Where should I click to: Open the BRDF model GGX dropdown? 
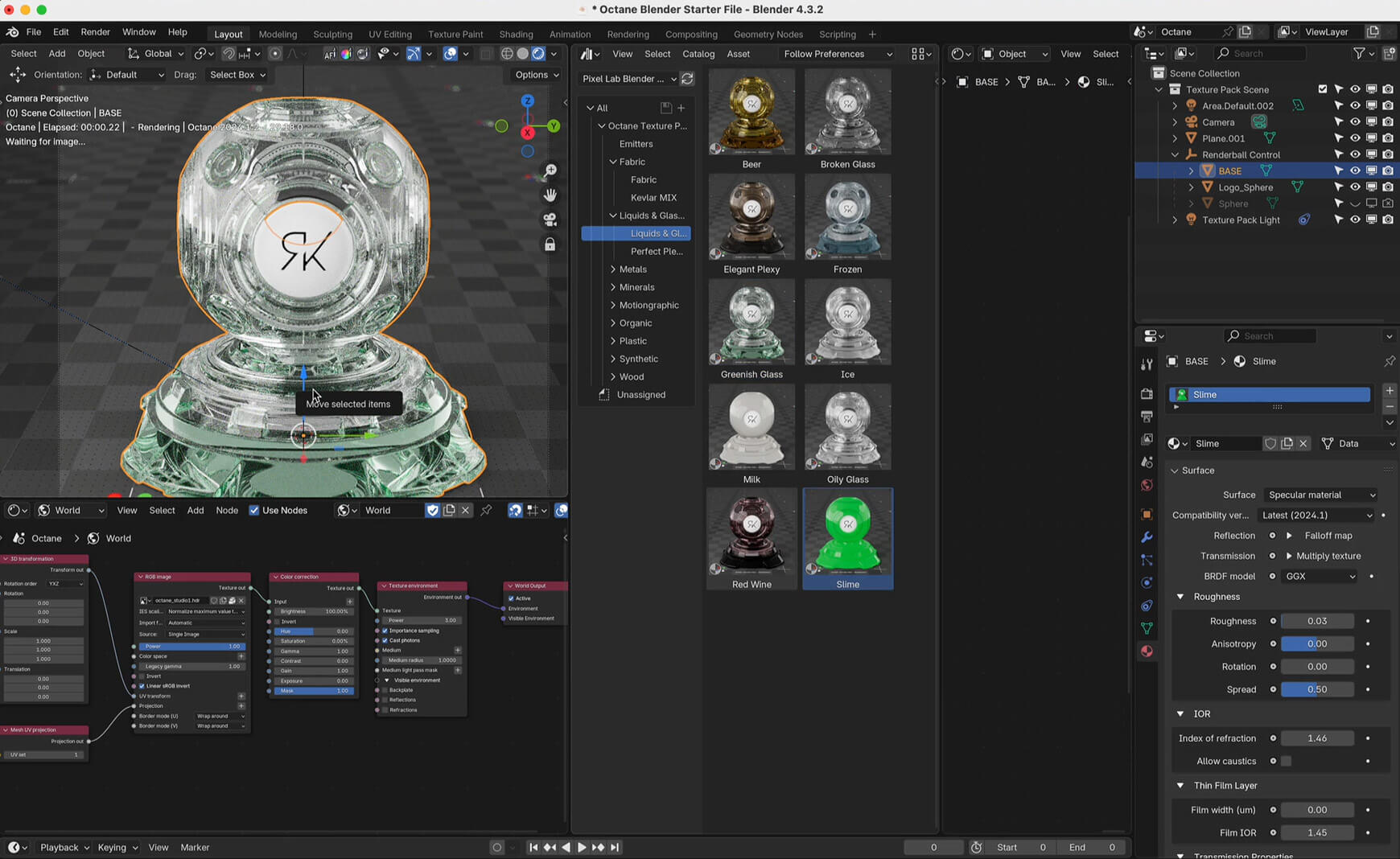pos(1320,576)
